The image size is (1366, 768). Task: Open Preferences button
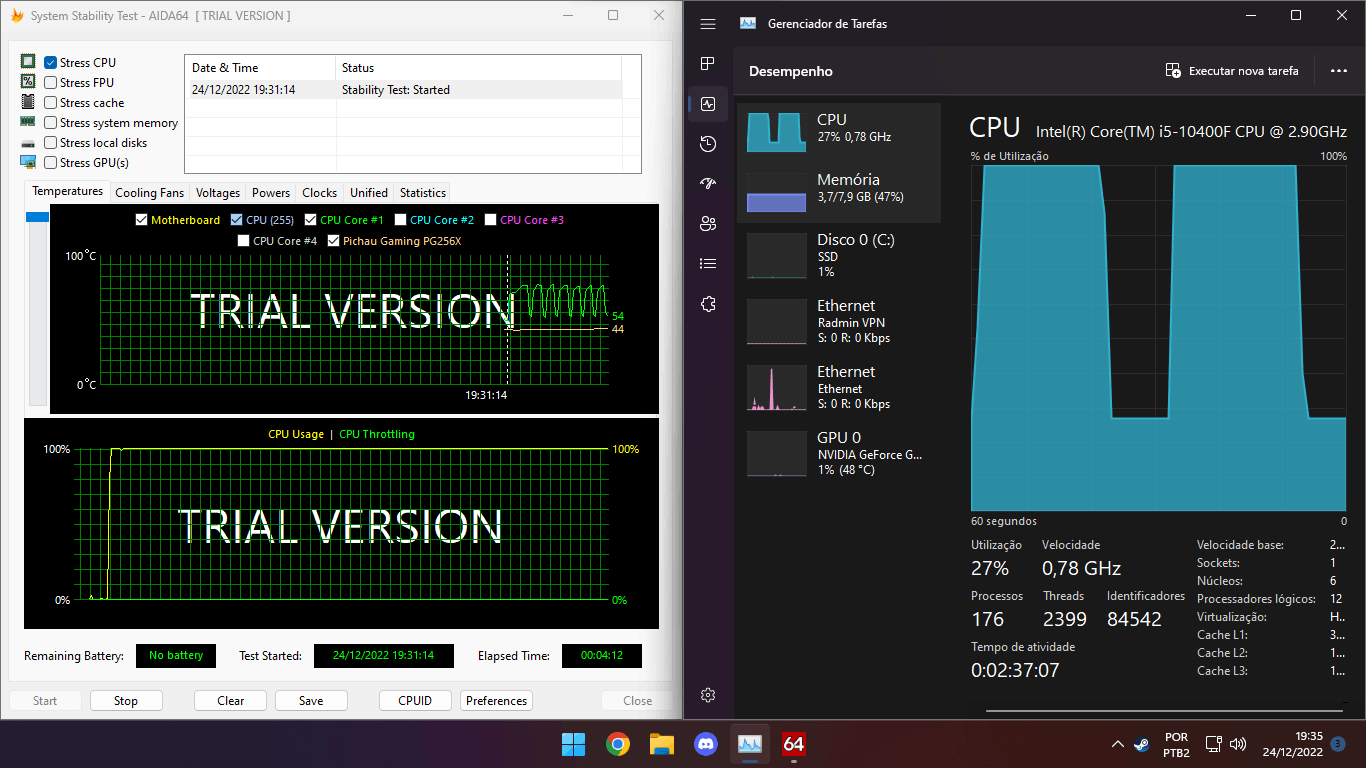[x=497, y=701]
